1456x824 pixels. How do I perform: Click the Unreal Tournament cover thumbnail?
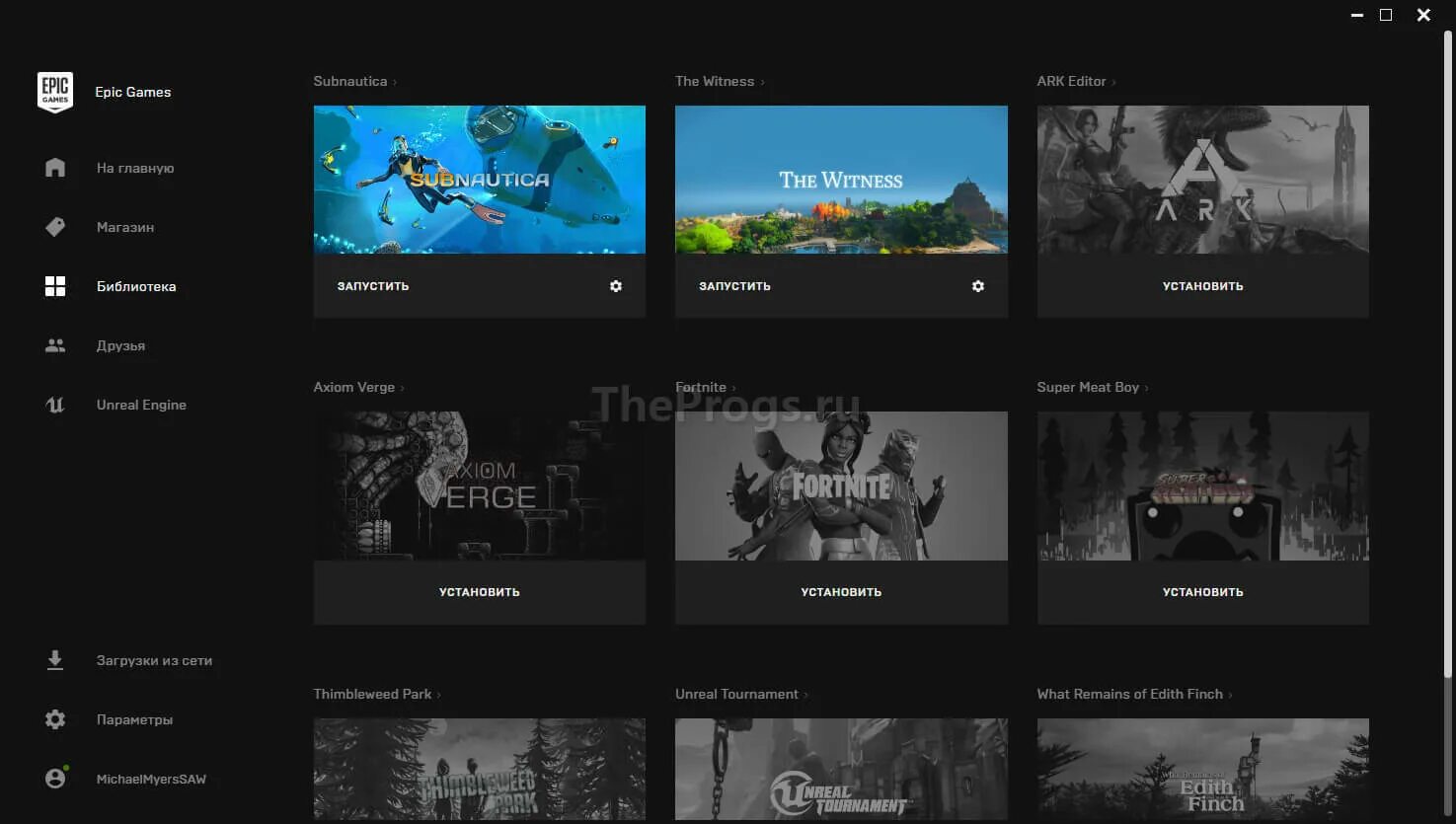[841, 770]
